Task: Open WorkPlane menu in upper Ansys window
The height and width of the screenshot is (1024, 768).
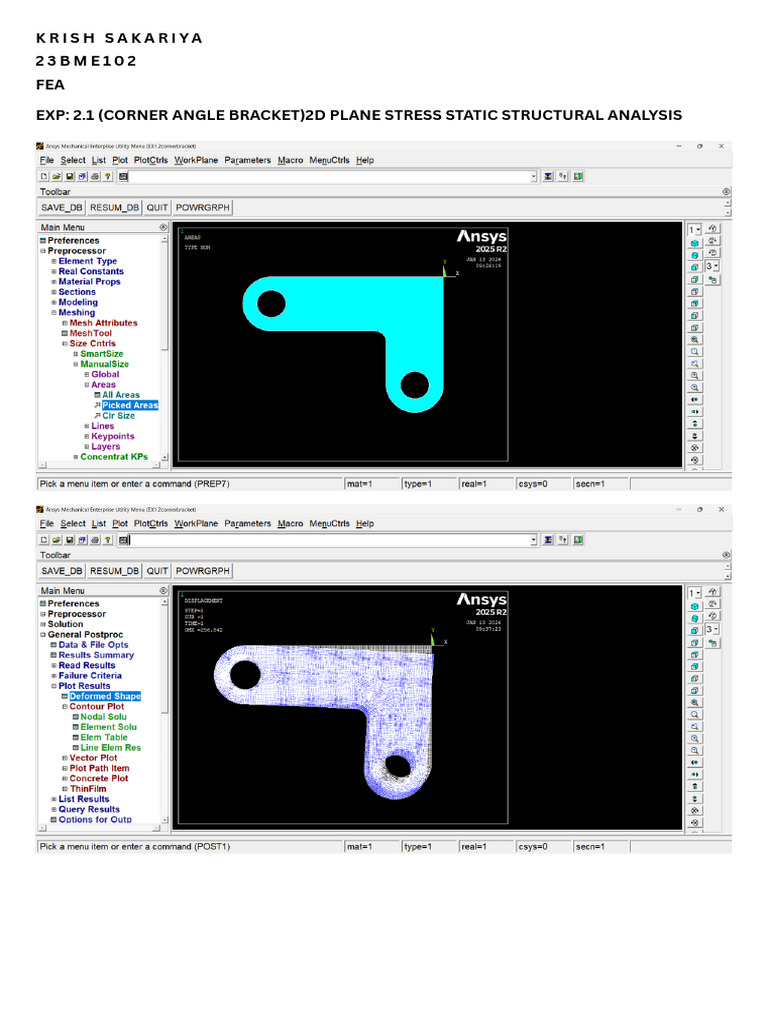Action: point(196,160)
